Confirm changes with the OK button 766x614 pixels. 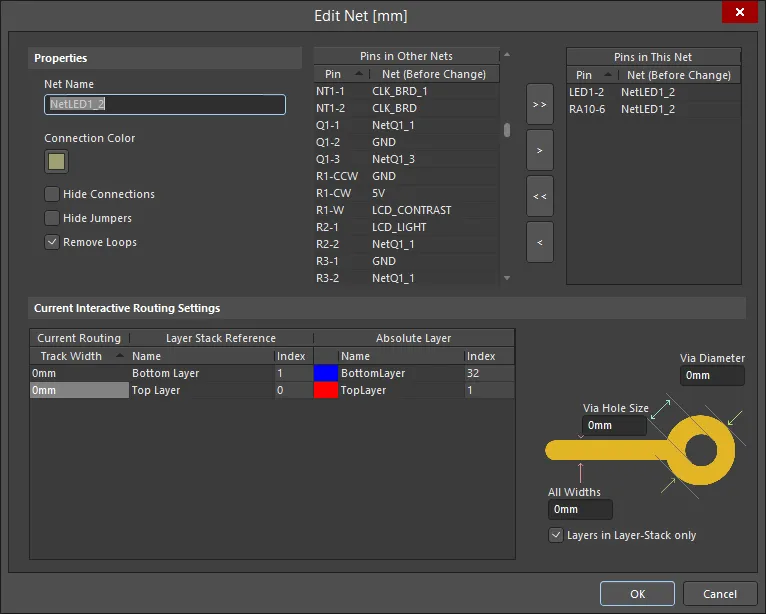pos(637,593)
